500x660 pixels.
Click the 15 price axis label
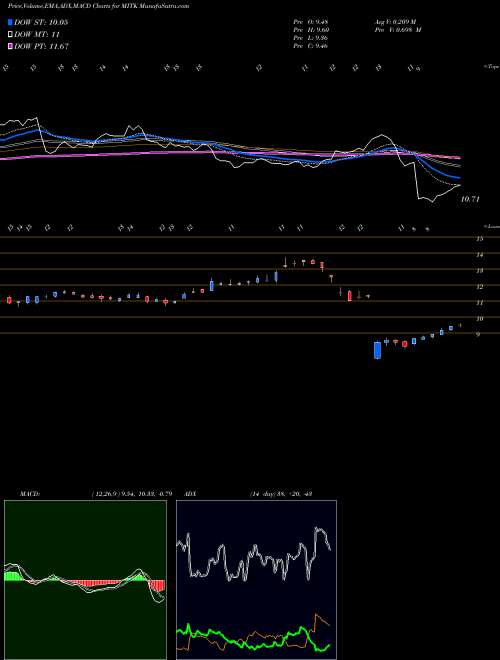point(479,239)
